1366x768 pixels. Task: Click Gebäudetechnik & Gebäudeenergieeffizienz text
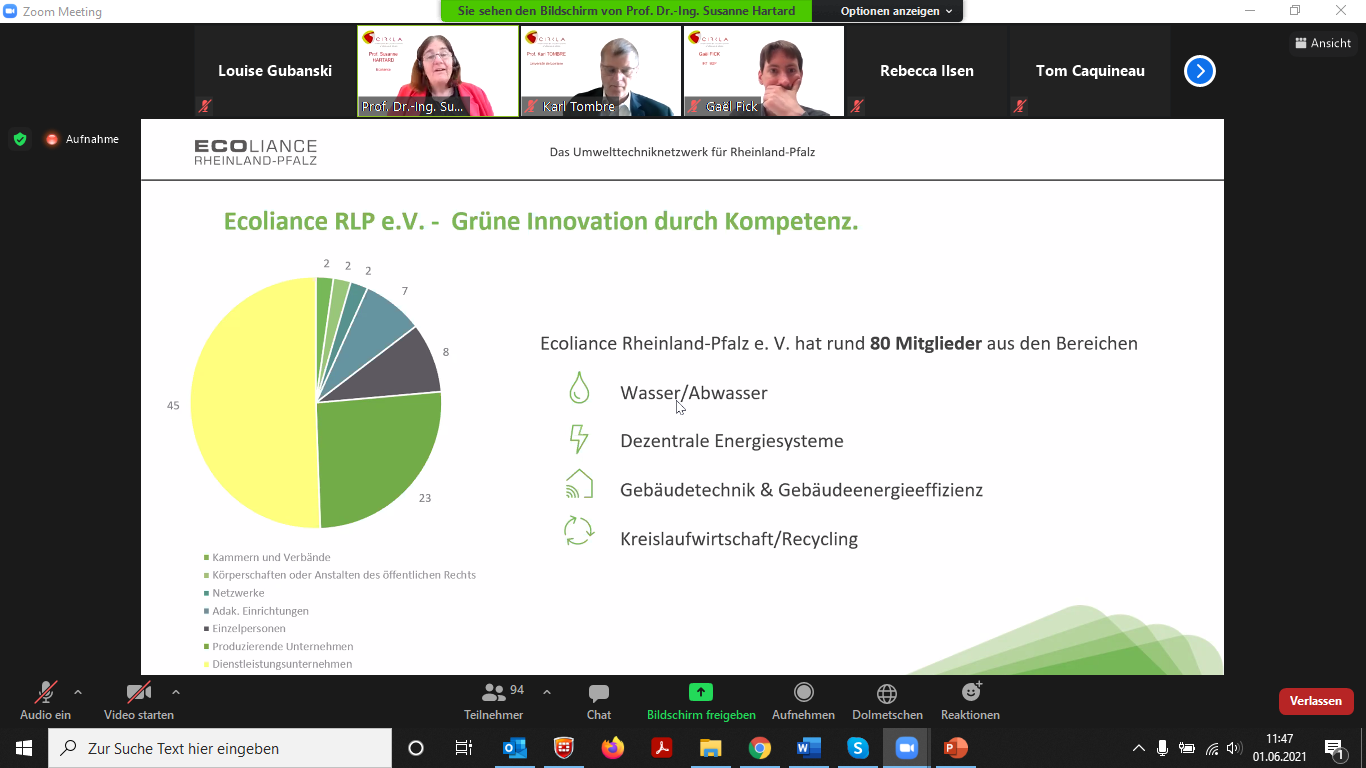[x=801, y=490]
